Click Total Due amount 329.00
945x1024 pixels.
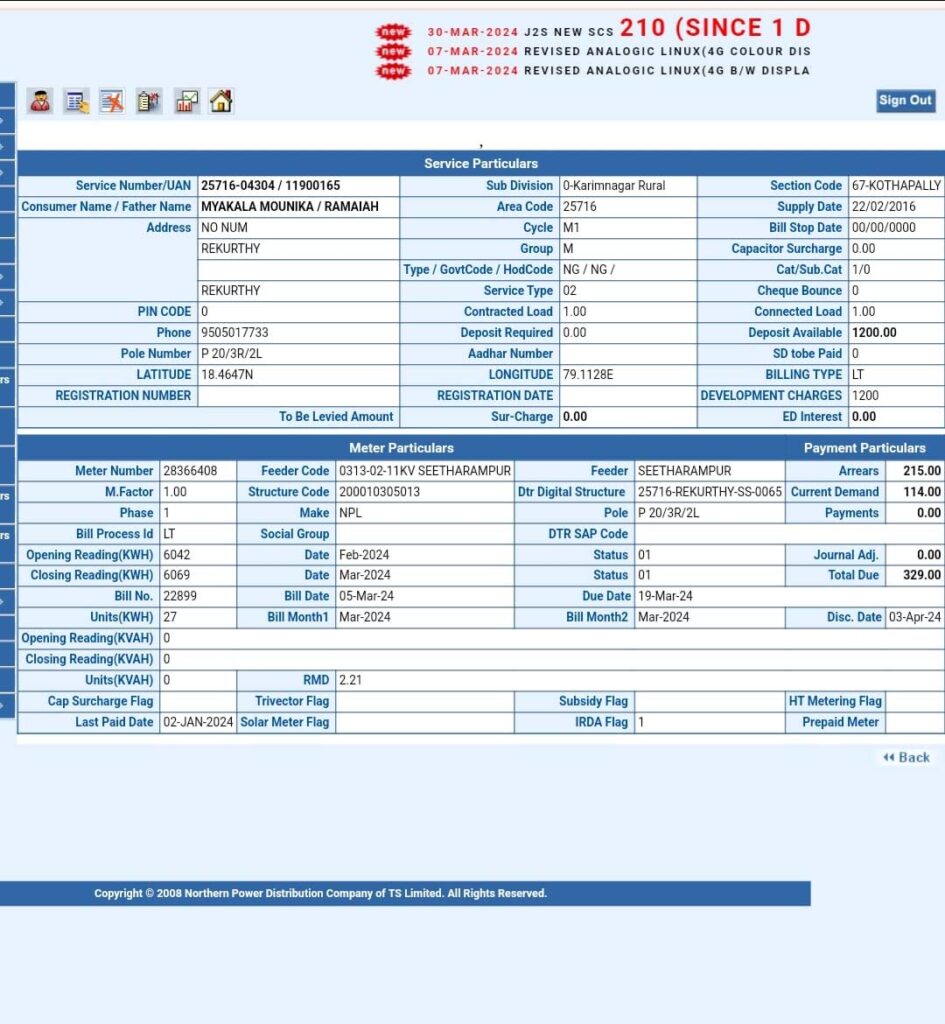click(921, 575)
